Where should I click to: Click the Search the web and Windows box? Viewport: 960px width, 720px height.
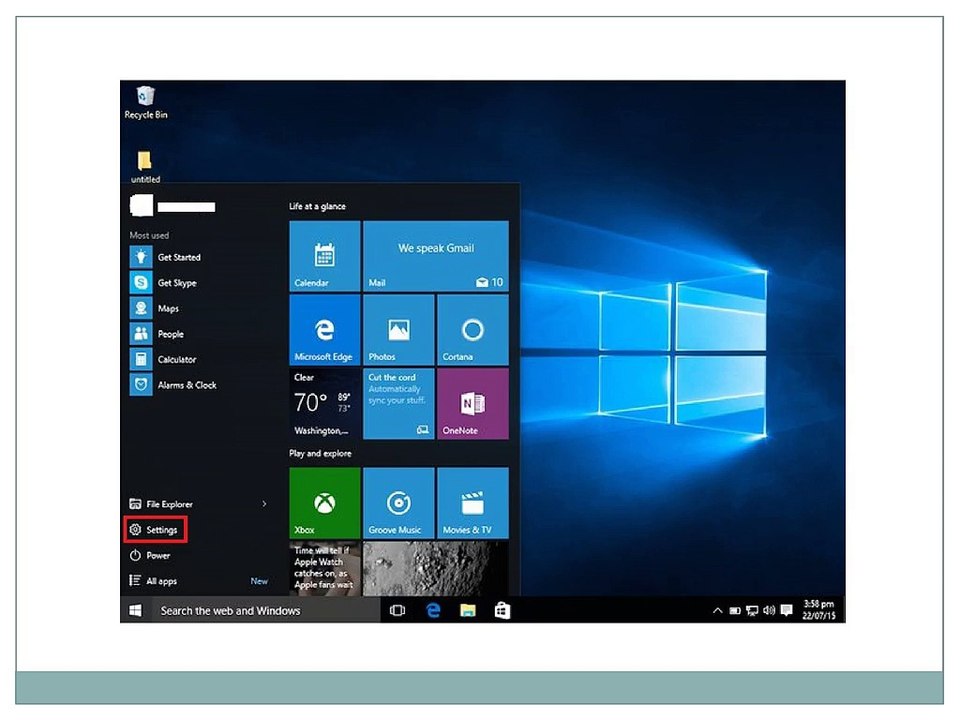265,610
